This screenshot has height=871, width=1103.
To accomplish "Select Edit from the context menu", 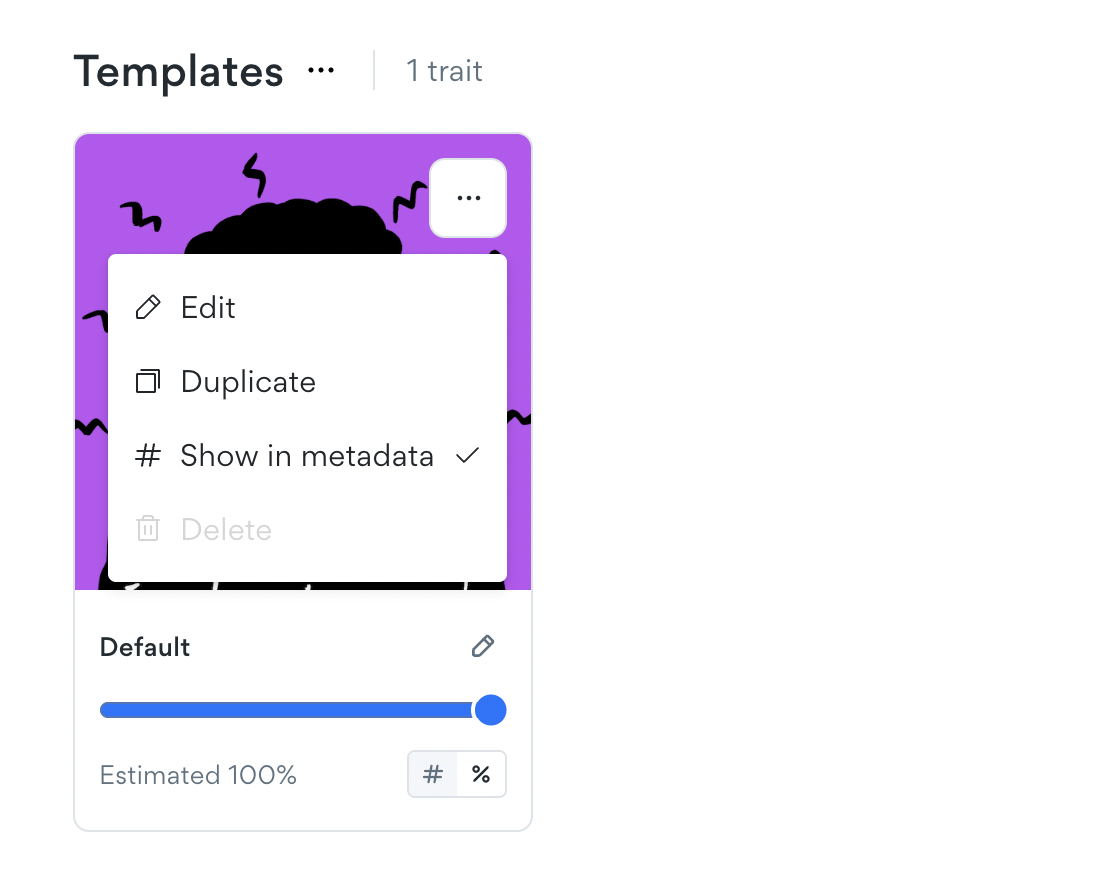I will (208, 308).
